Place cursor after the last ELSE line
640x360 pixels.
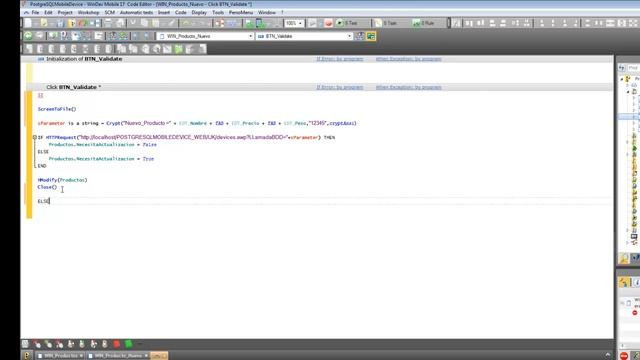[x=49, y=201]
